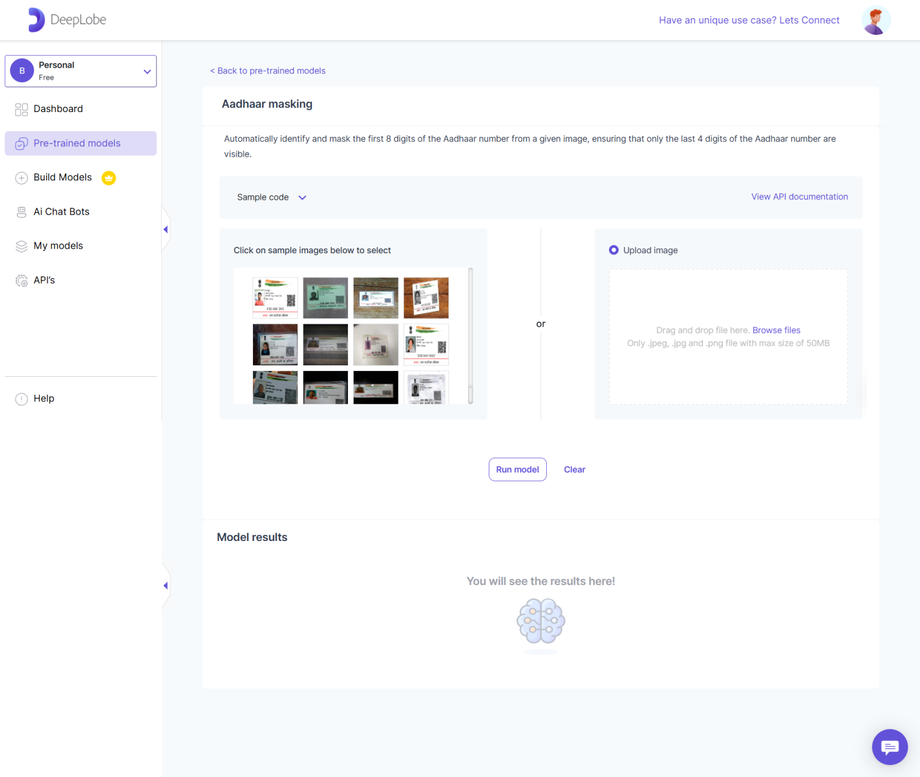Click the Dashboard grid icon

[21, 109]
